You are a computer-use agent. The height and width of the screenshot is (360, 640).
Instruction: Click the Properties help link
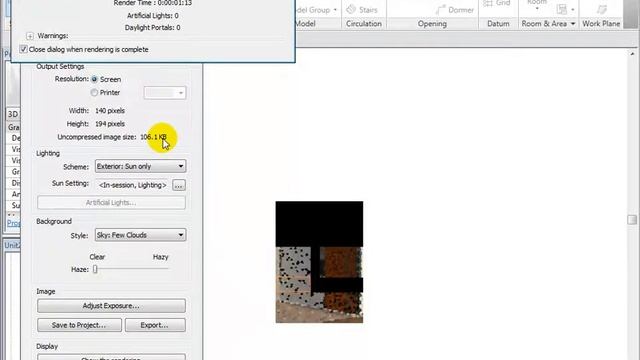point(13,223)
